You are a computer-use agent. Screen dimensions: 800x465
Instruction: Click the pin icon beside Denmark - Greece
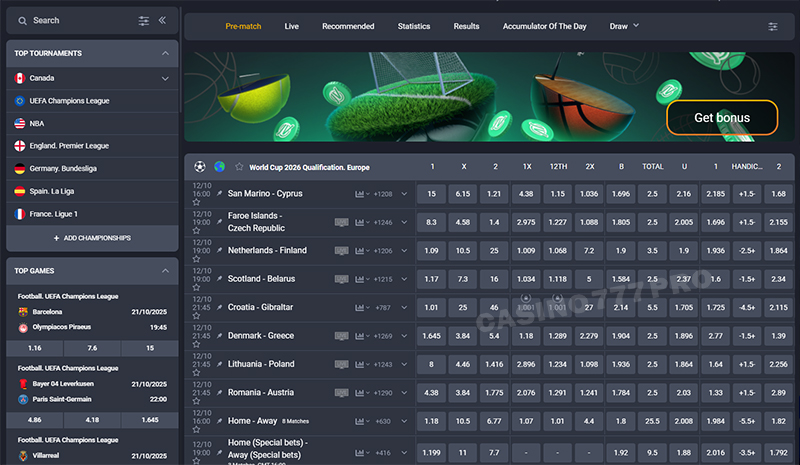tap(219, 336)
